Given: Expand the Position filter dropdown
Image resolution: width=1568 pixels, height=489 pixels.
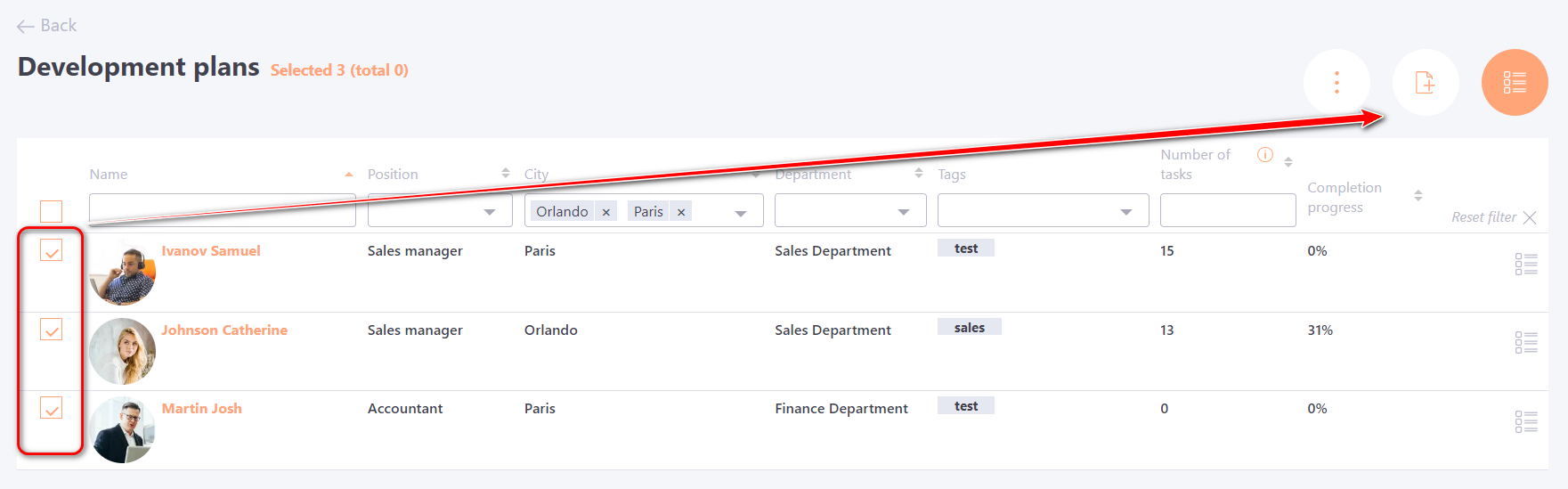Looking at the screenshot, I should point(489,212).
